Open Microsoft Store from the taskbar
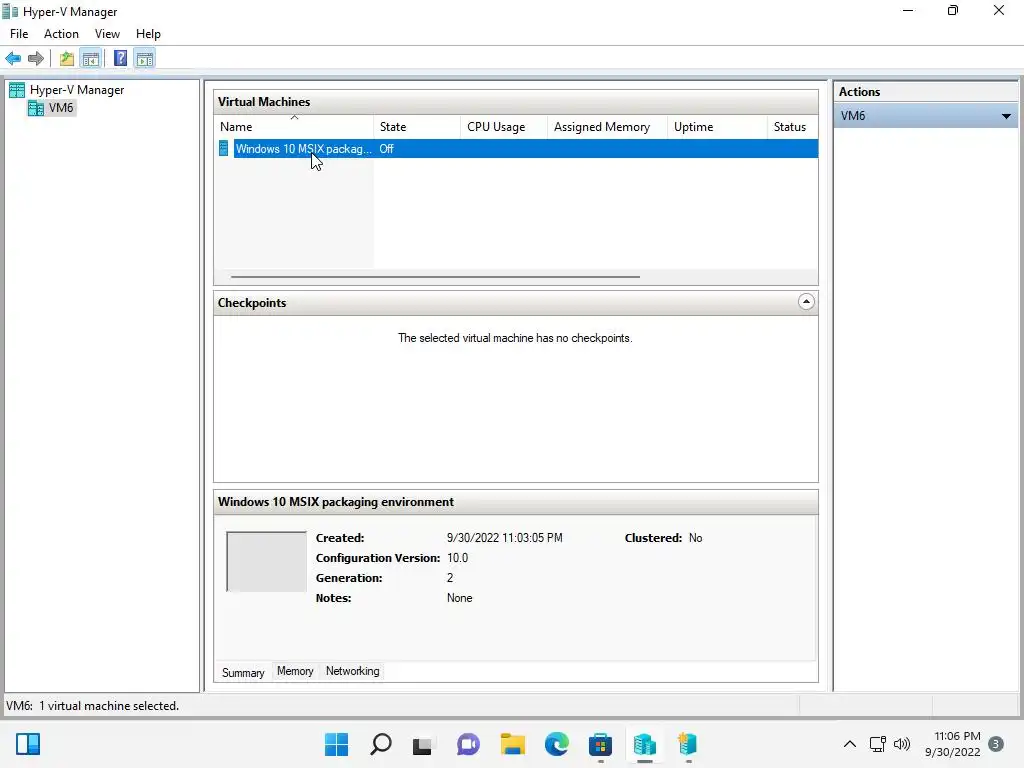This screenshot has height=768, width=1024. [x=600, y=744]
